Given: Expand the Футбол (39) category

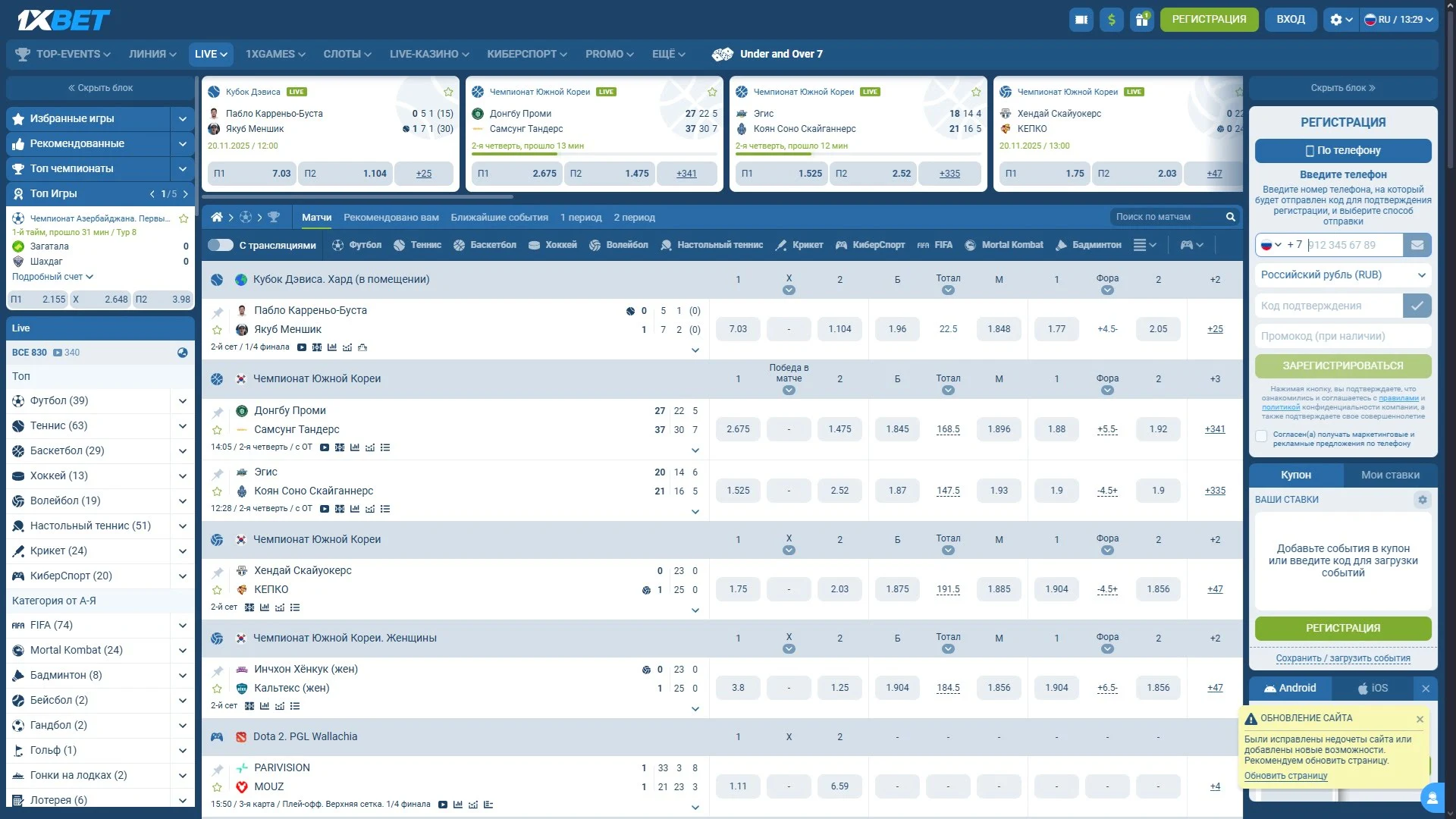Looking at the screenshot, I should coord(183,401).
